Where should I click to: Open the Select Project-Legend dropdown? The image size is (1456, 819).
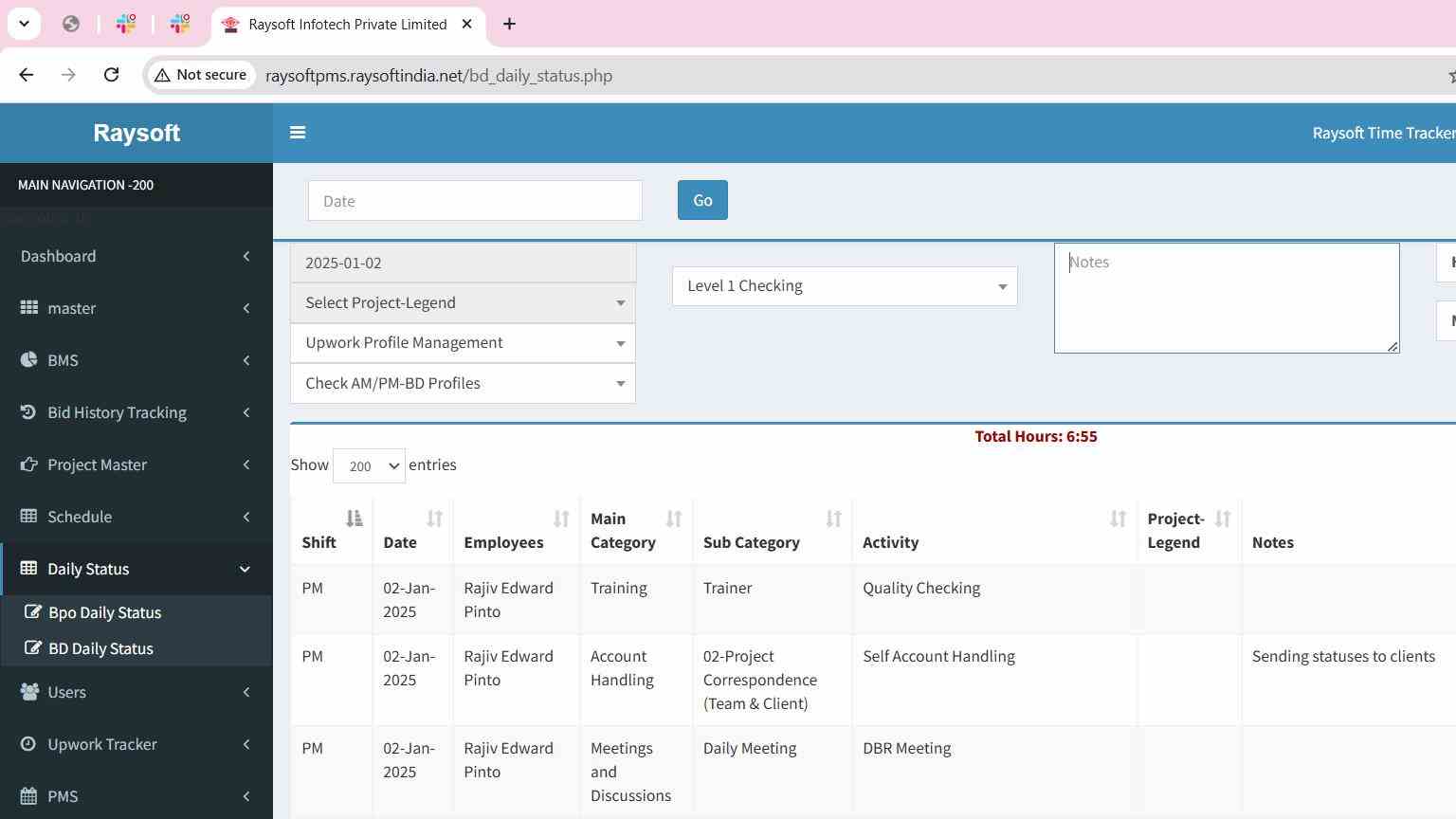click(463, 303)
